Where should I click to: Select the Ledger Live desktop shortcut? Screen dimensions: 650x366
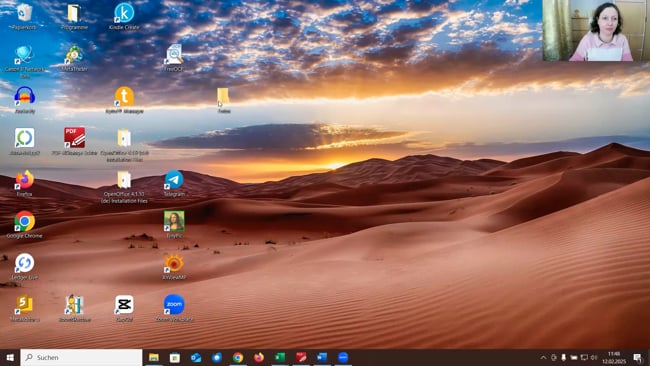coord(24,266)
